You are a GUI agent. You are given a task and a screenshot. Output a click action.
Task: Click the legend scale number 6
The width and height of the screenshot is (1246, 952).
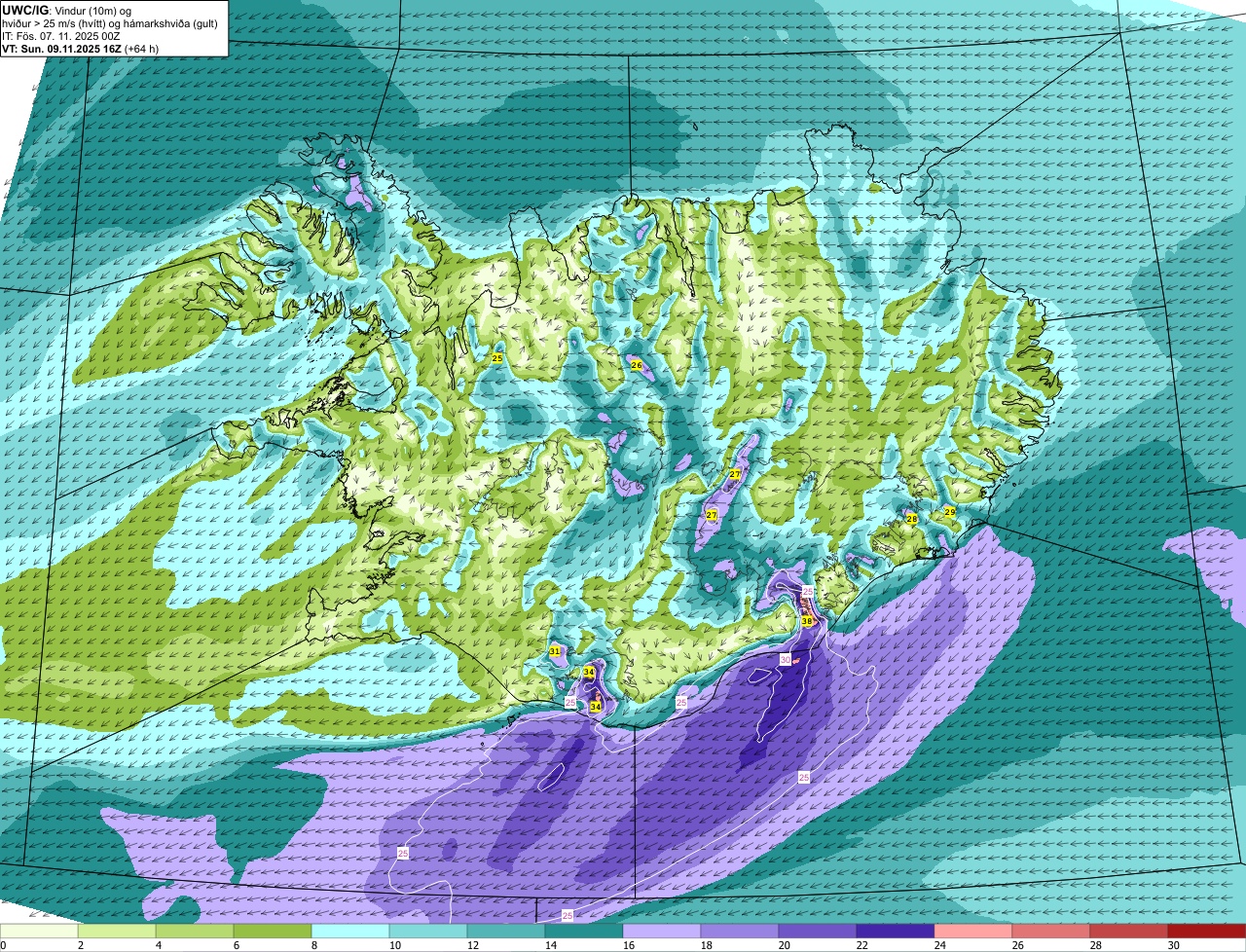click(x=237, y=945)
